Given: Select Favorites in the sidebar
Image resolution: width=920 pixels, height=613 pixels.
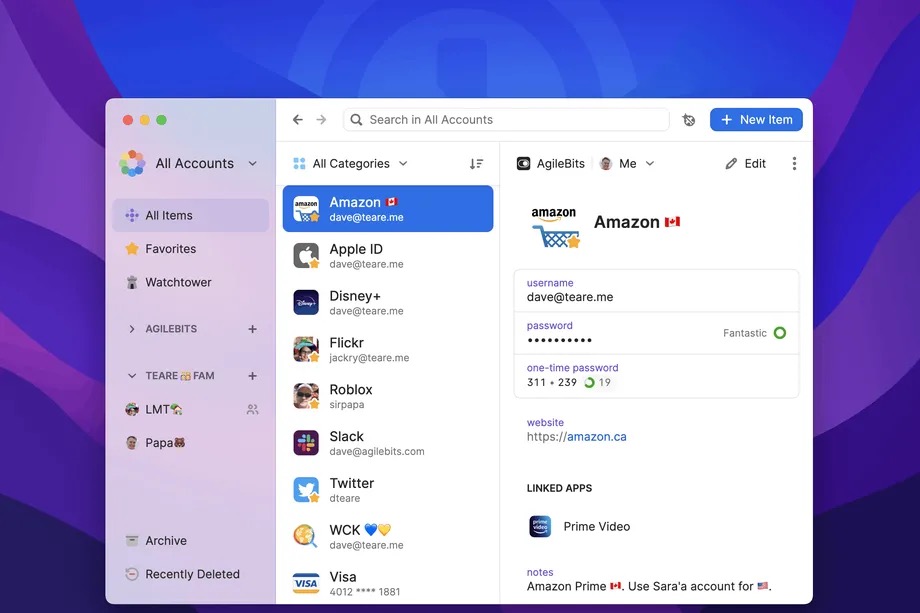Looking at the screenshot, I should coord(170,249).
